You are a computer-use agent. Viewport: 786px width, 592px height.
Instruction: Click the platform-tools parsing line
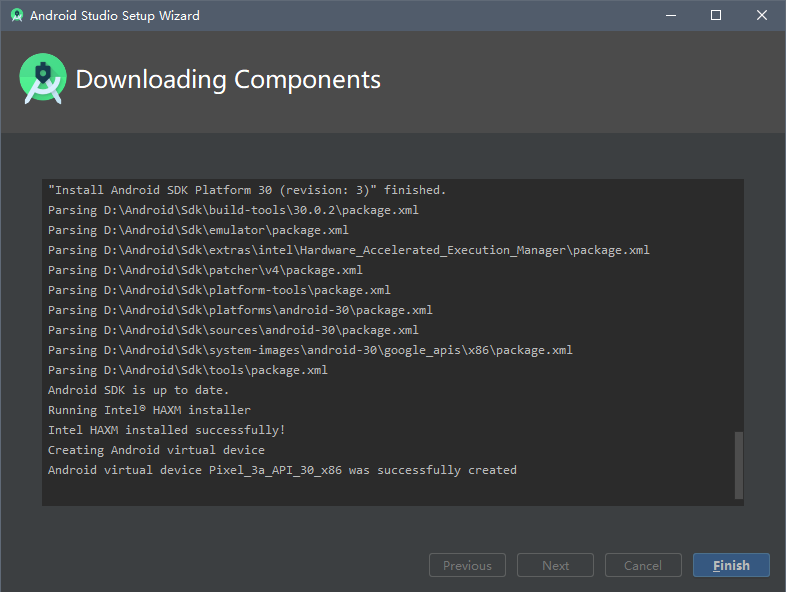219,290
